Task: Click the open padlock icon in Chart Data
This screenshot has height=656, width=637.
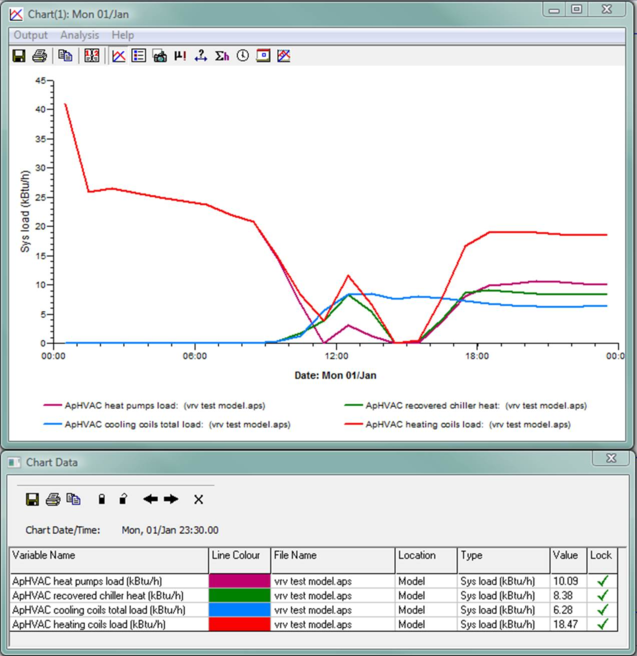Action: (x=122, y=499)
